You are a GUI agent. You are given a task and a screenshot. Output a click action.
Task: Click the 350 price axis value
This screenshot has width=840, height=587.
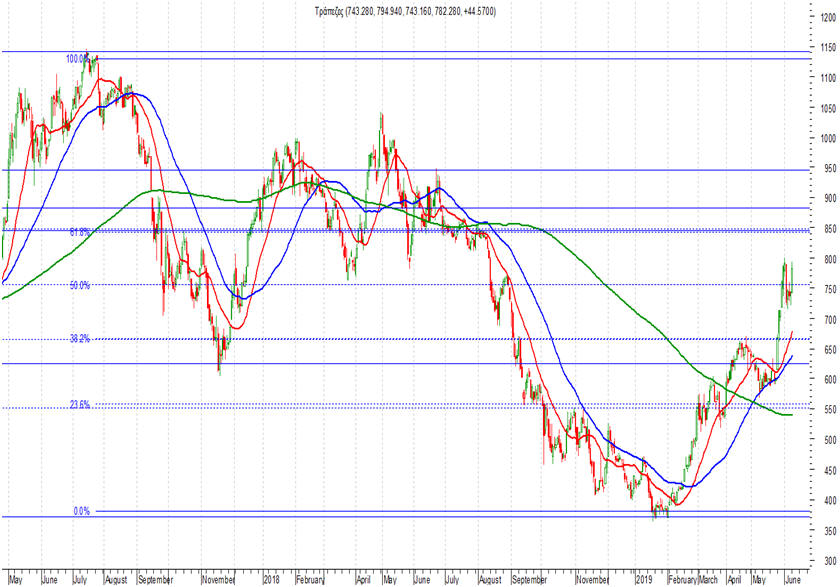point(830,531)
